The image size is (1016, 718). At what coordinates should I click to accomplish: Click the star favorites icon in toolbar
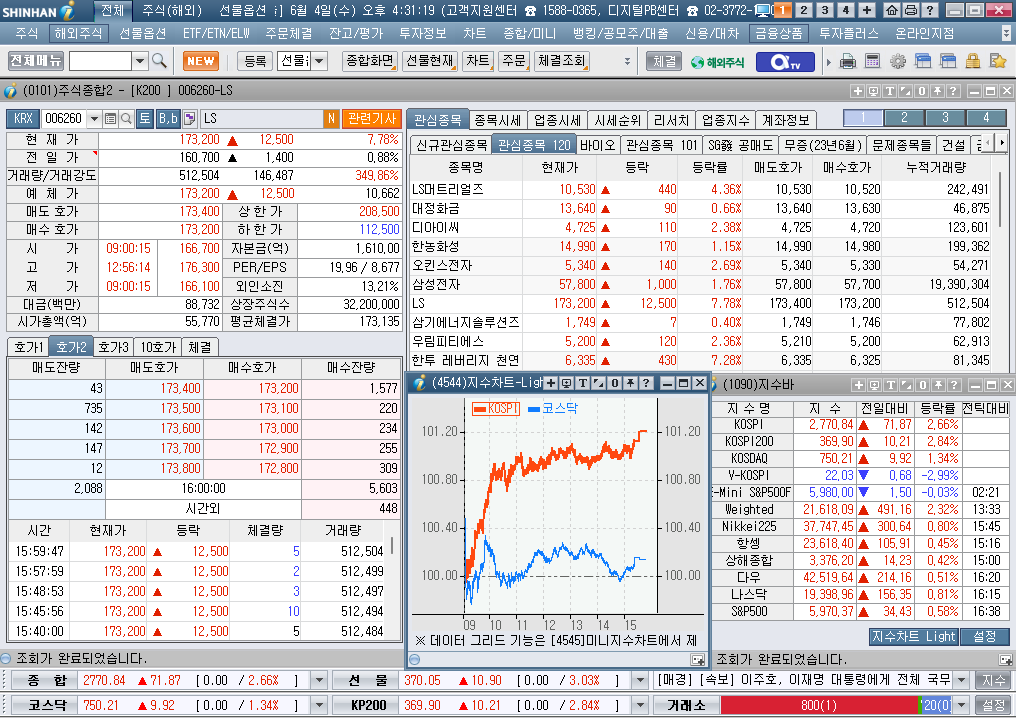click(998, 62)
